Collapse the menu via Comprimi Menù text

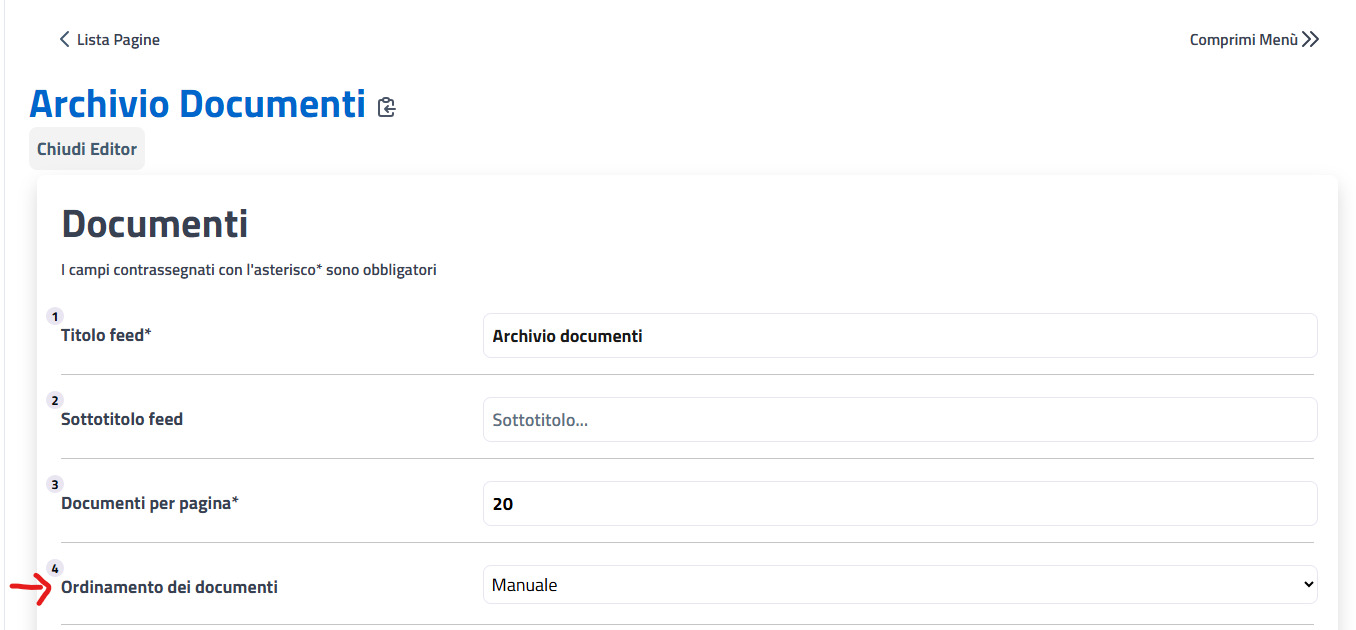pos(1243,40)
